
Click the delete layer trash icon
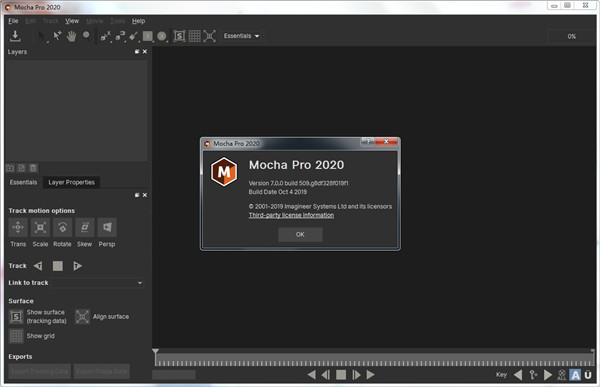[x=33, y=168]
